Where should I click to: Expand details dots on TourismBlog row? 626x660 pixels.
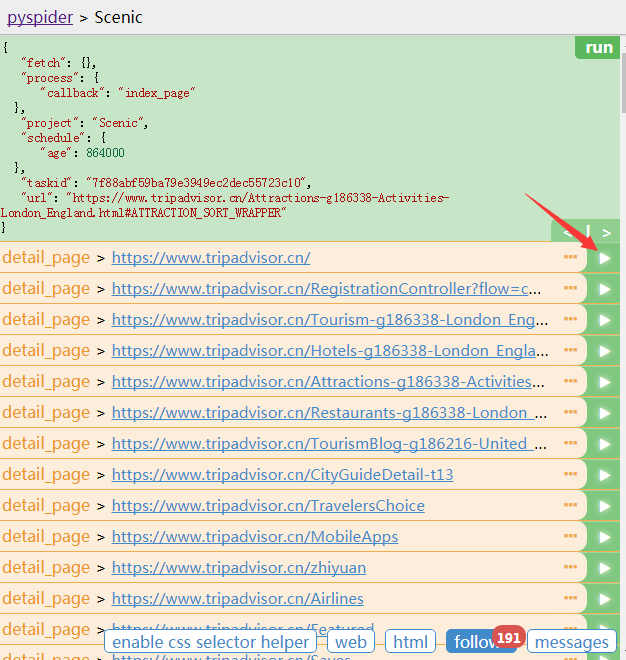click(570, 443)
